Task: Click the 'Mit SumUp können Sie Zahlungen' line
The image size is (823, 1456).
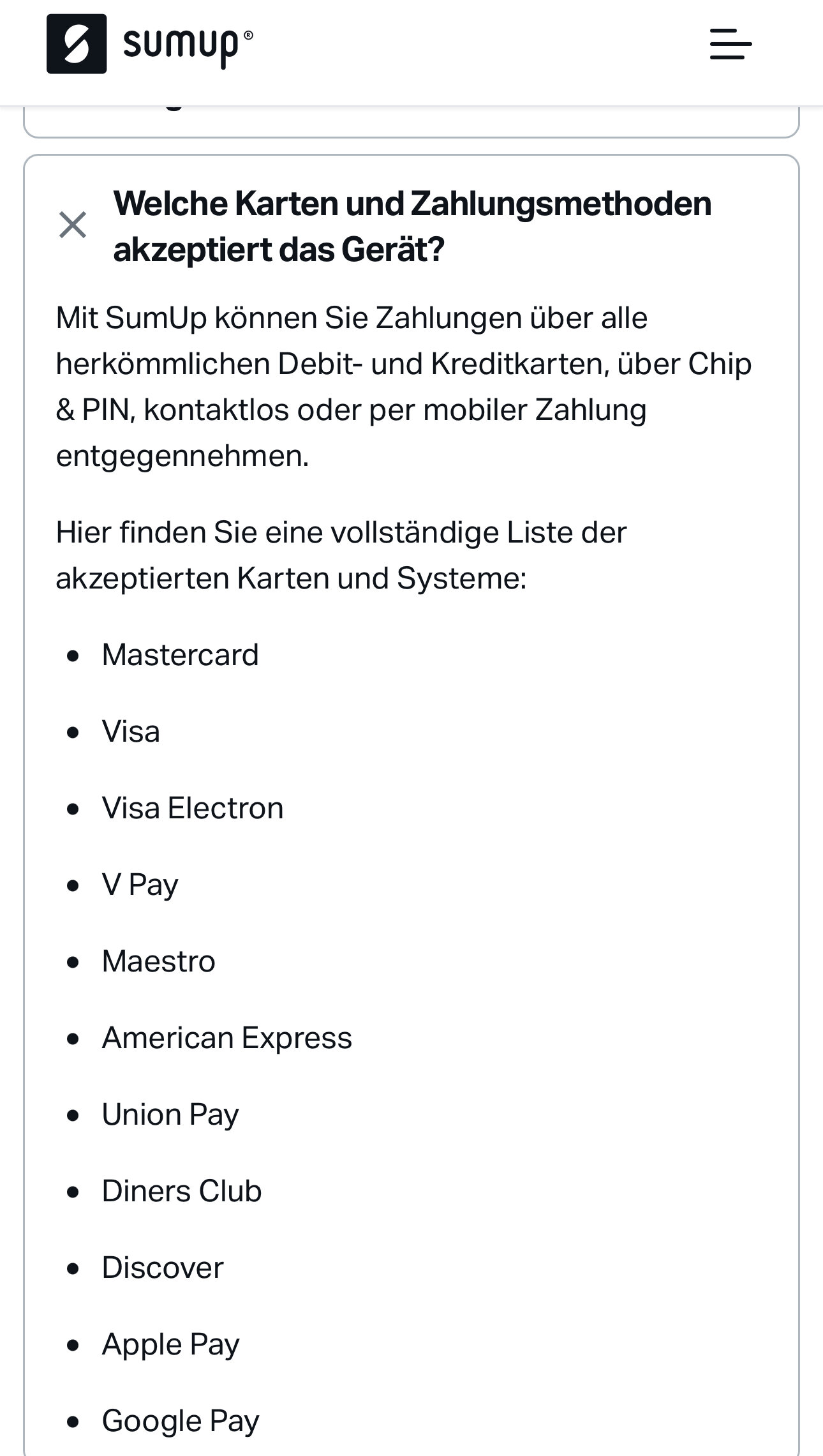Action: (352, 318)
